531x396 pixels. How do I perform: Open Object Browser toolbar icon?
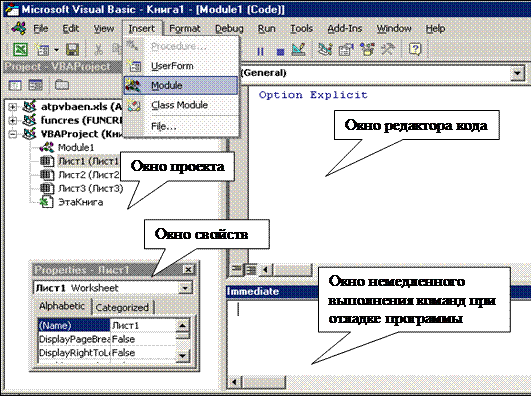click(367, 50)
